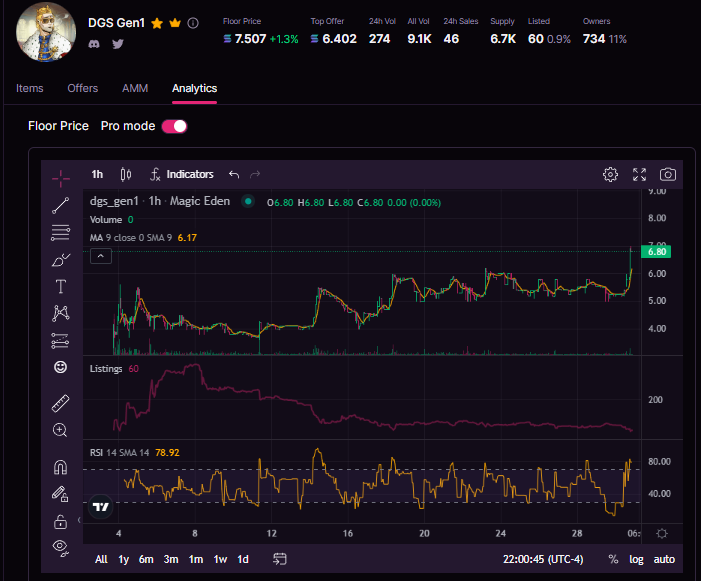This screenshot has height=581, width=701.
Task: Set the chart range to 3m
Action: pyautogui.click(x=171, y=560)
